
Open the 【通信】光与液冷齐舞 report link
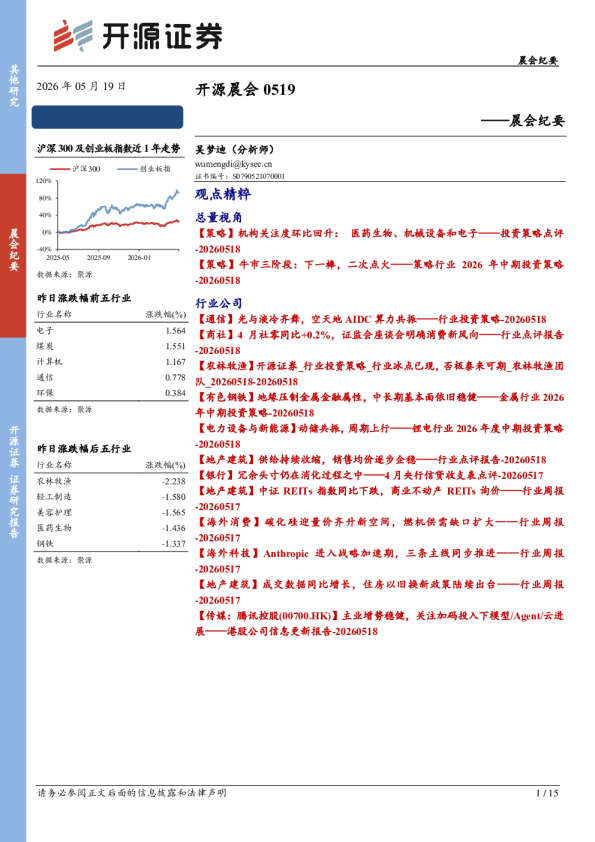click(371, 319)
